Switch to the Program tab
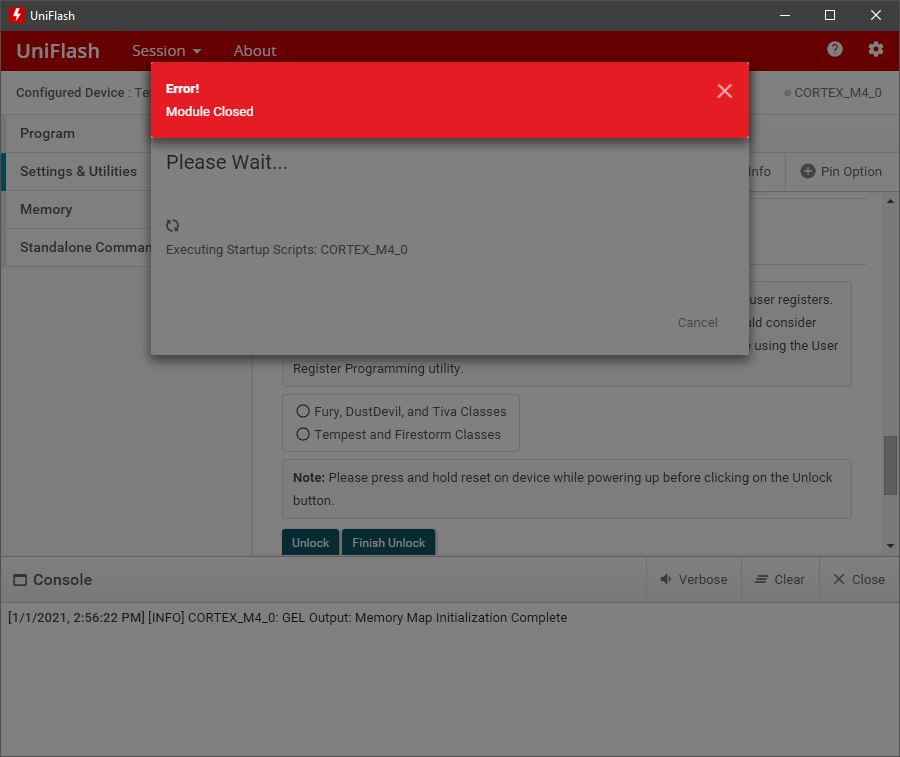This screenshot has width=900, height=757. 78,133
